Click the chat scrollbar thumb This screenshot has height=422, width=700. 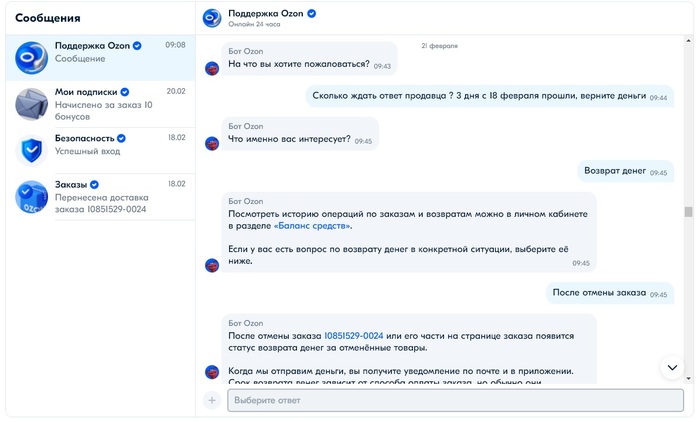(688, 212)
